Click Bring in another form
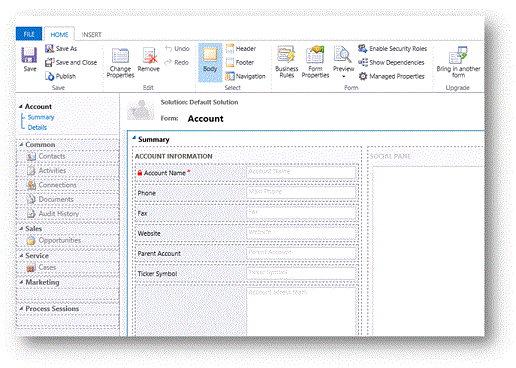 (458, 62)
